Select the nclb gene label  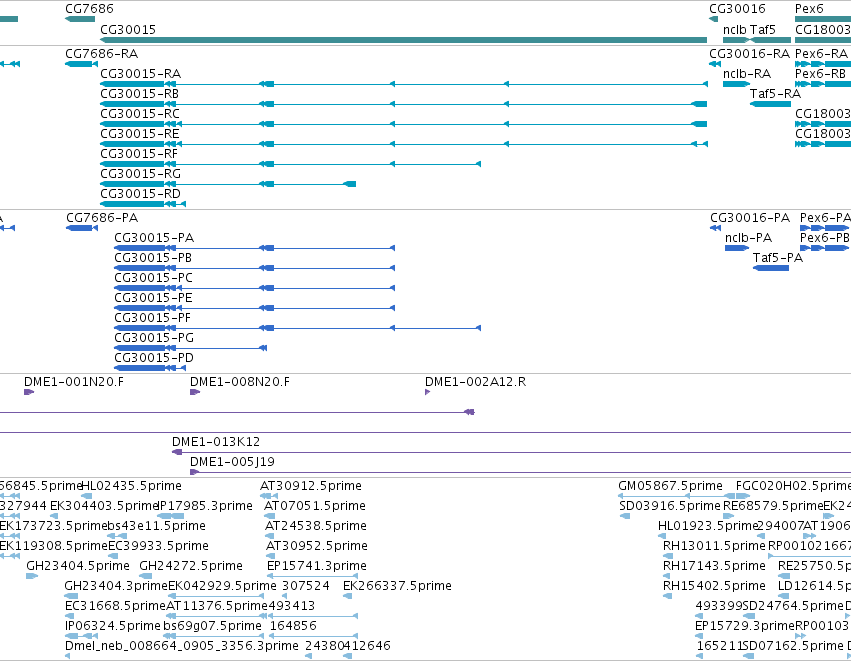pos(734,30)
